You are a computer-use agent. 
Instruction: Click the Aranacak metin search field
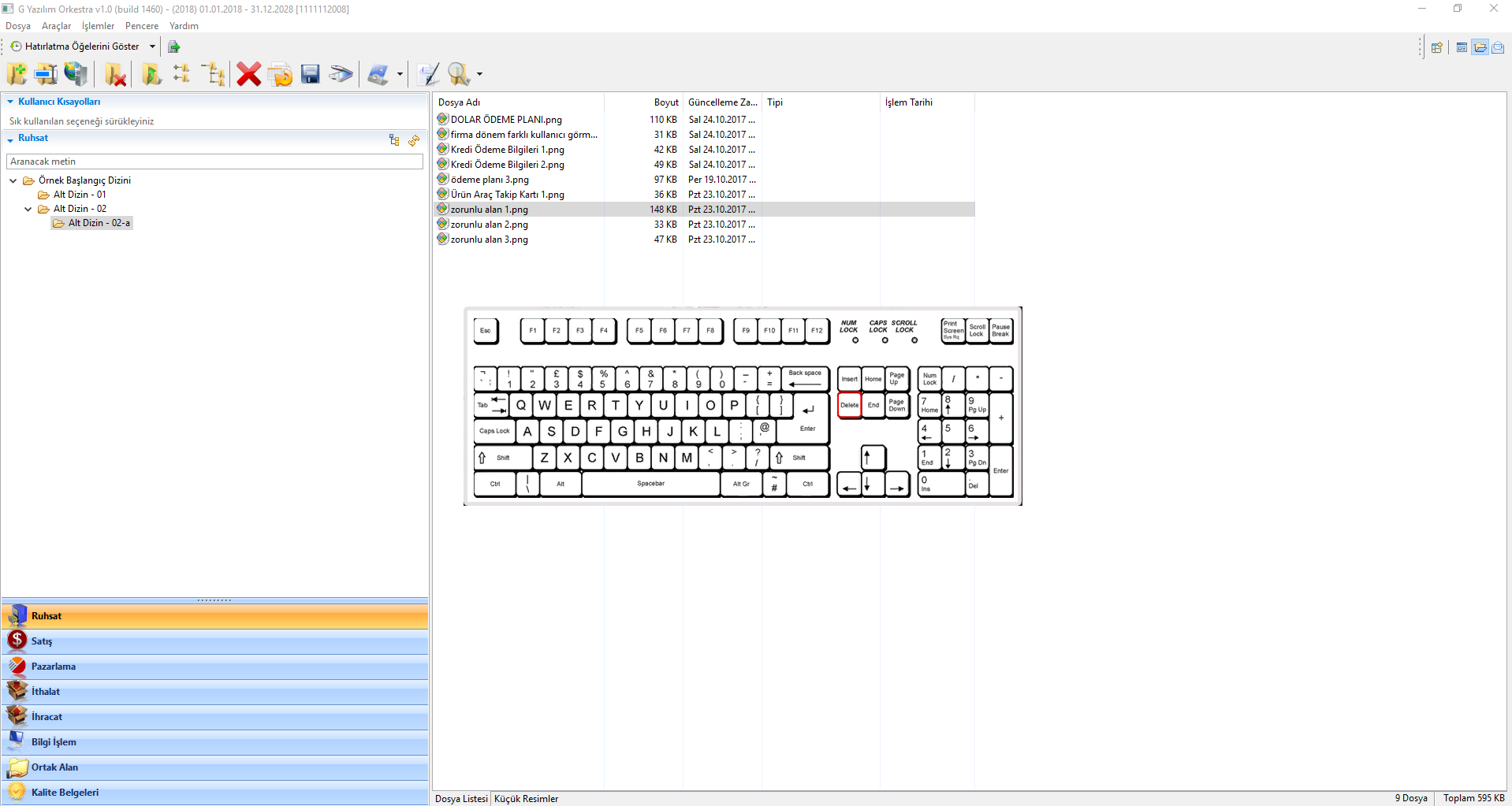[x=214, y=162]
